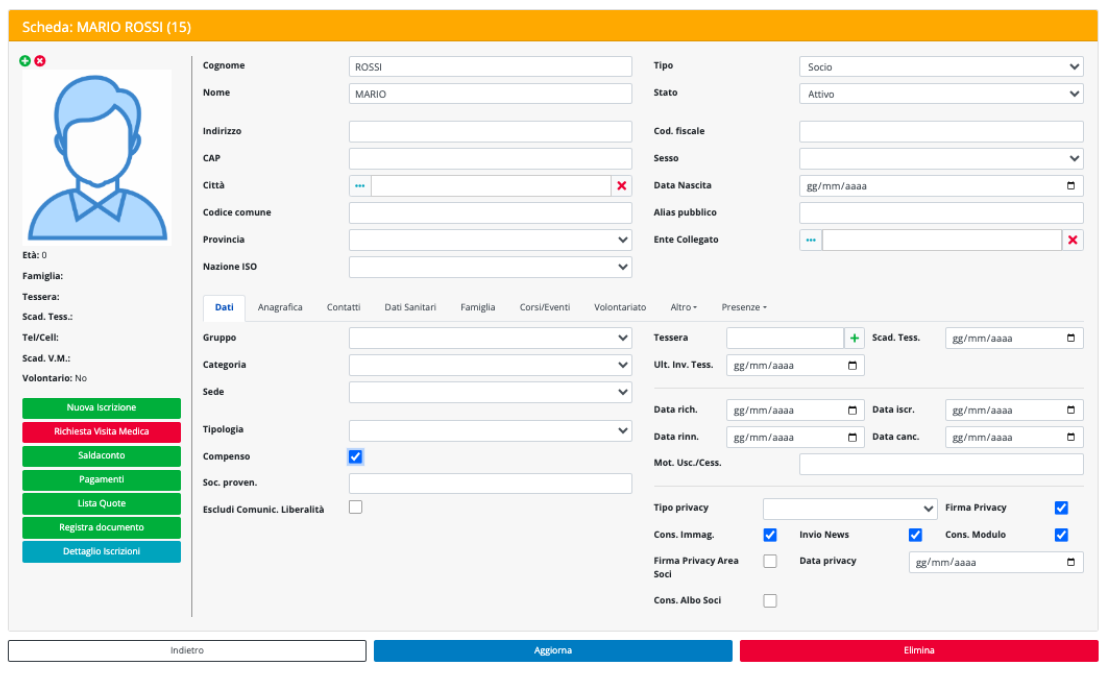The height and width of the screenshot is (673, 1108).
Task: Click the Cod. fiscale input field
Action: click(941, 132)
